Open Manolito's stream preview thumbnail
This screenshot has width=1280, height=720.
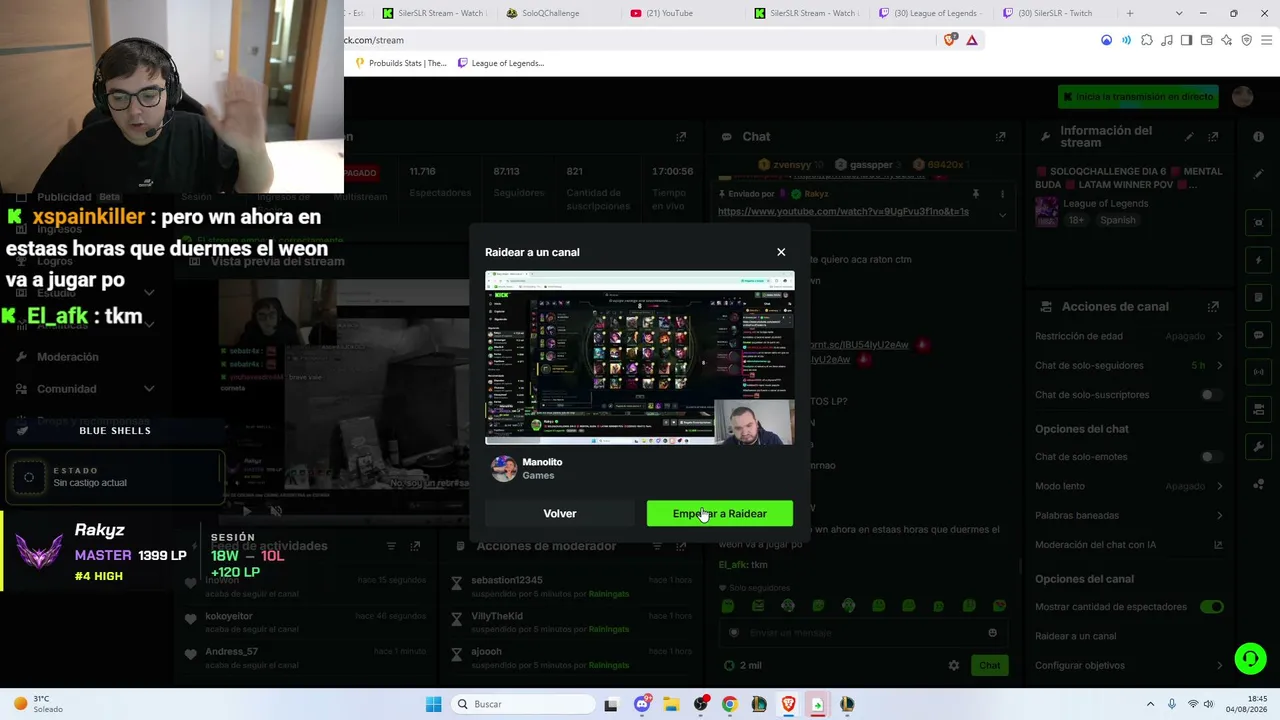tap(640, 358)
